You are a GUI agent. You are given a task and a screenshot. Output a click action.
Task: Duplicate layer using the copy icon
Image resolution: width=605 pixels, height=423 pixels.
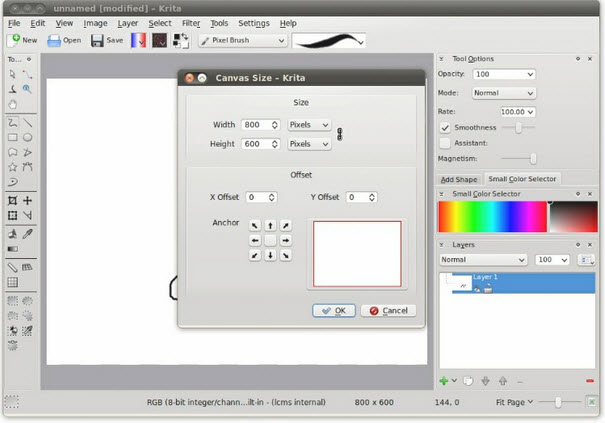tap(468, 381)
